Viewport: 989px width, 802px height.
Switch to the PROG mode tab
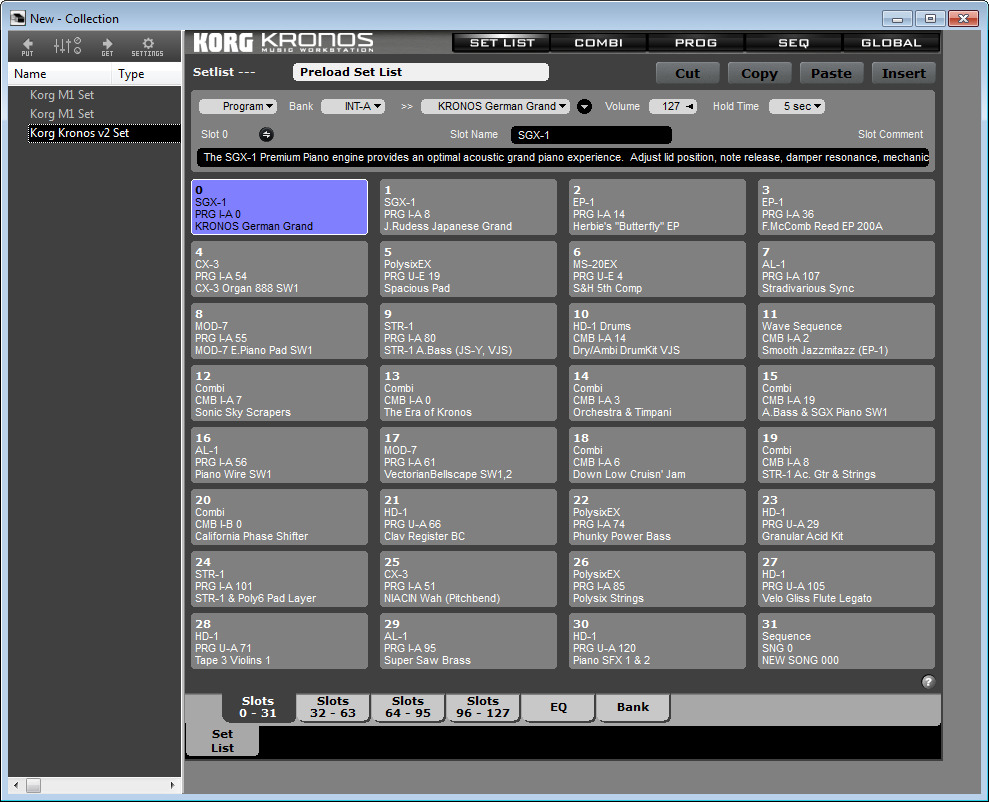(x=696, y=43)
